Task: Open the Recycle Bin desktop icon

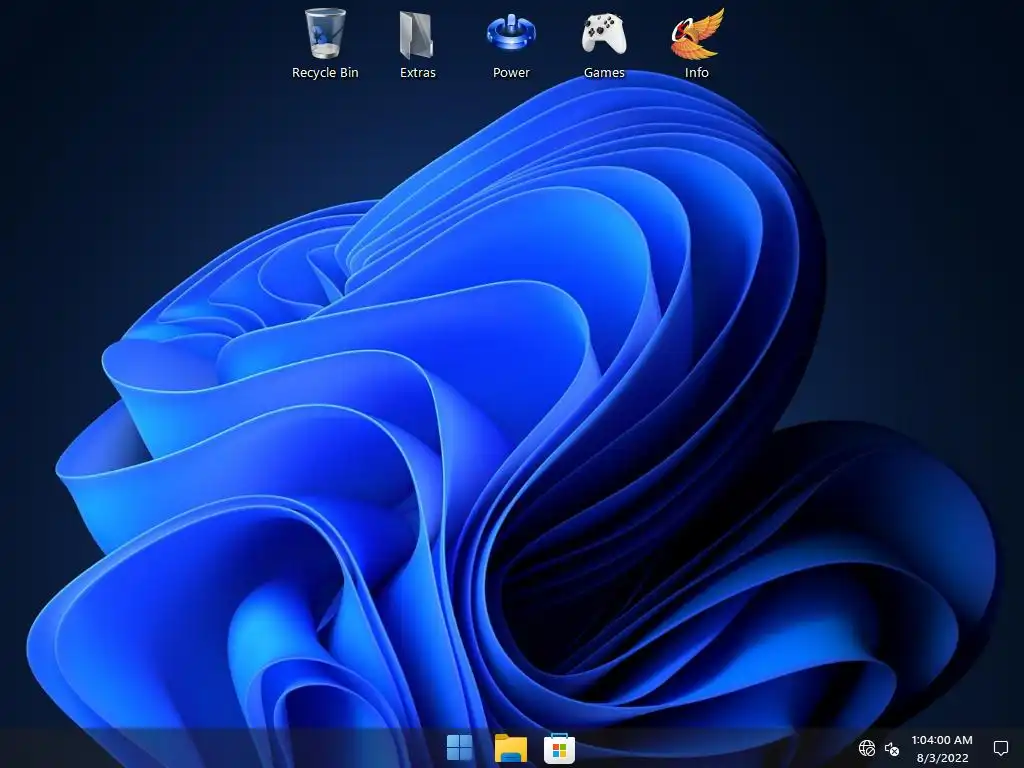Action: click(325, 33)
